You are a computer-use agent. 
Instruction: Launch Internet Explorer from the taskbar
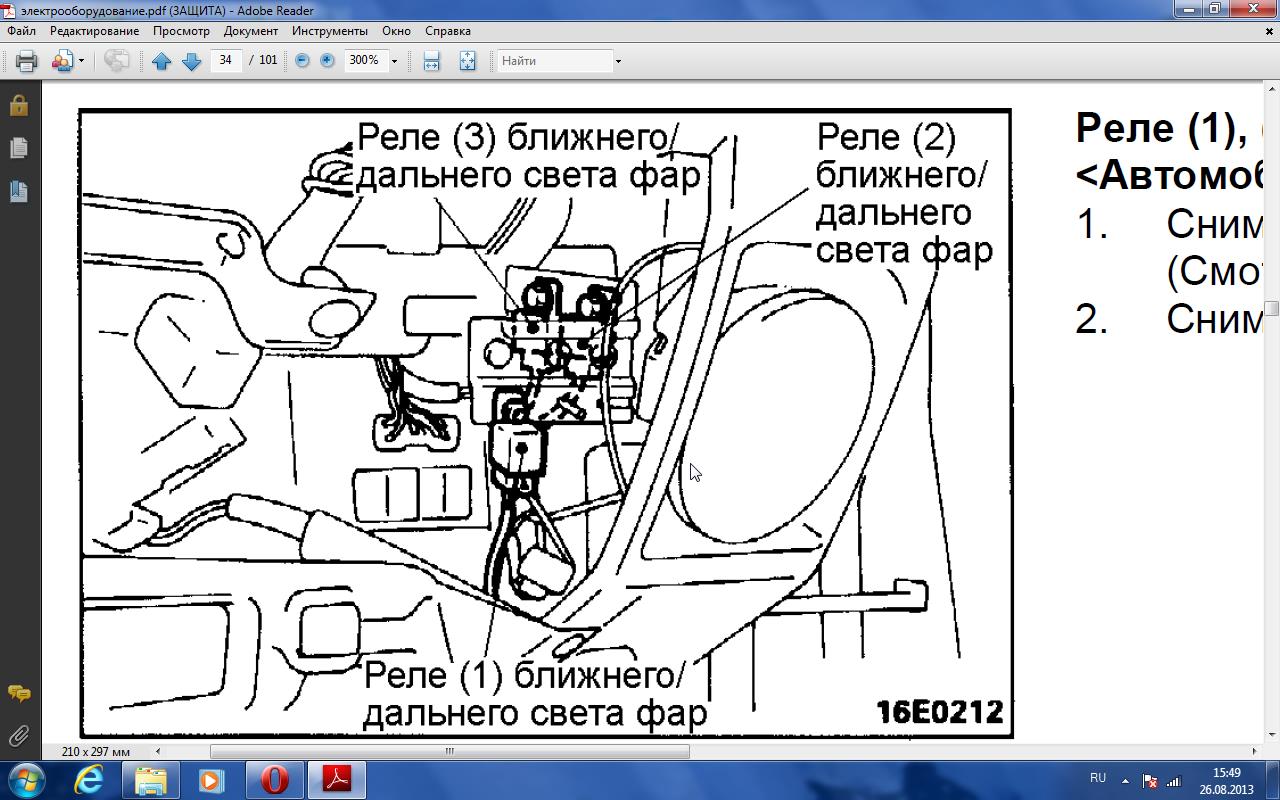click(x=89, y=780)
